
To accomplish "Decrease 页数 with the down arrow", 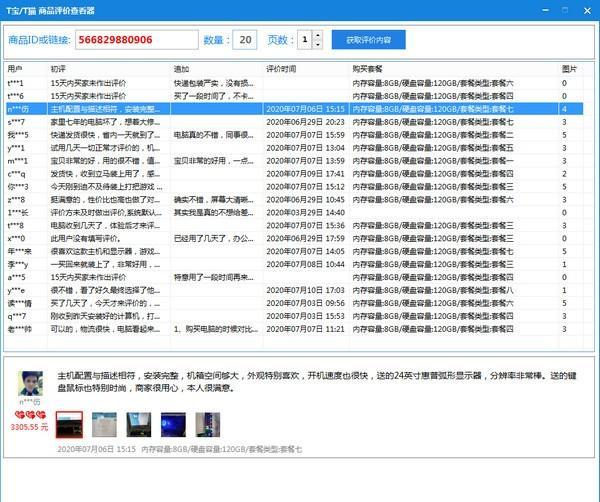I will click(318, 44).
